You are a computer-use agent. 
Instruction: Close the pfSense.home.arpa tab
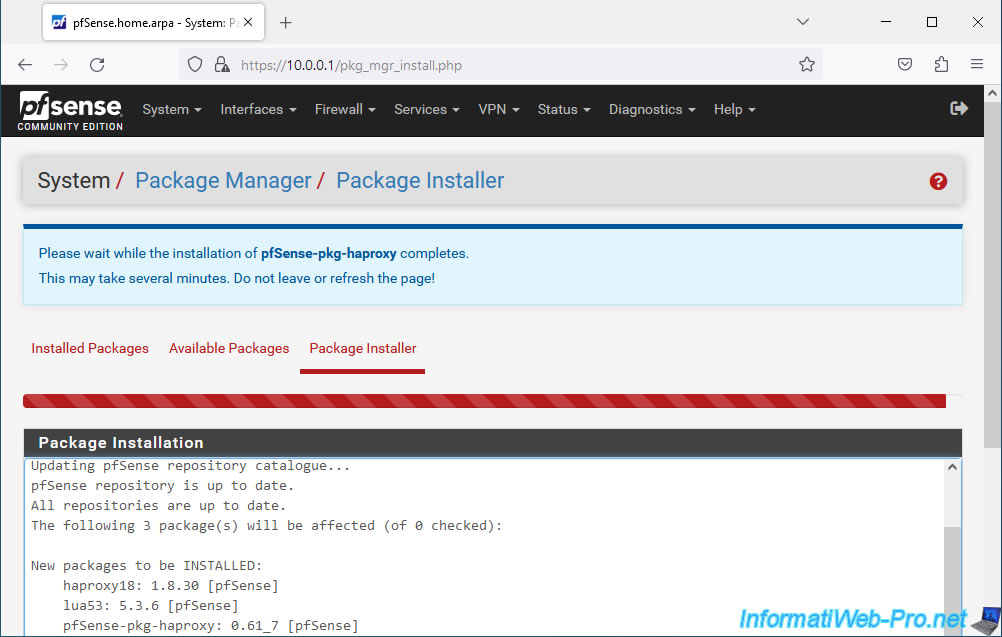(249, 22)
